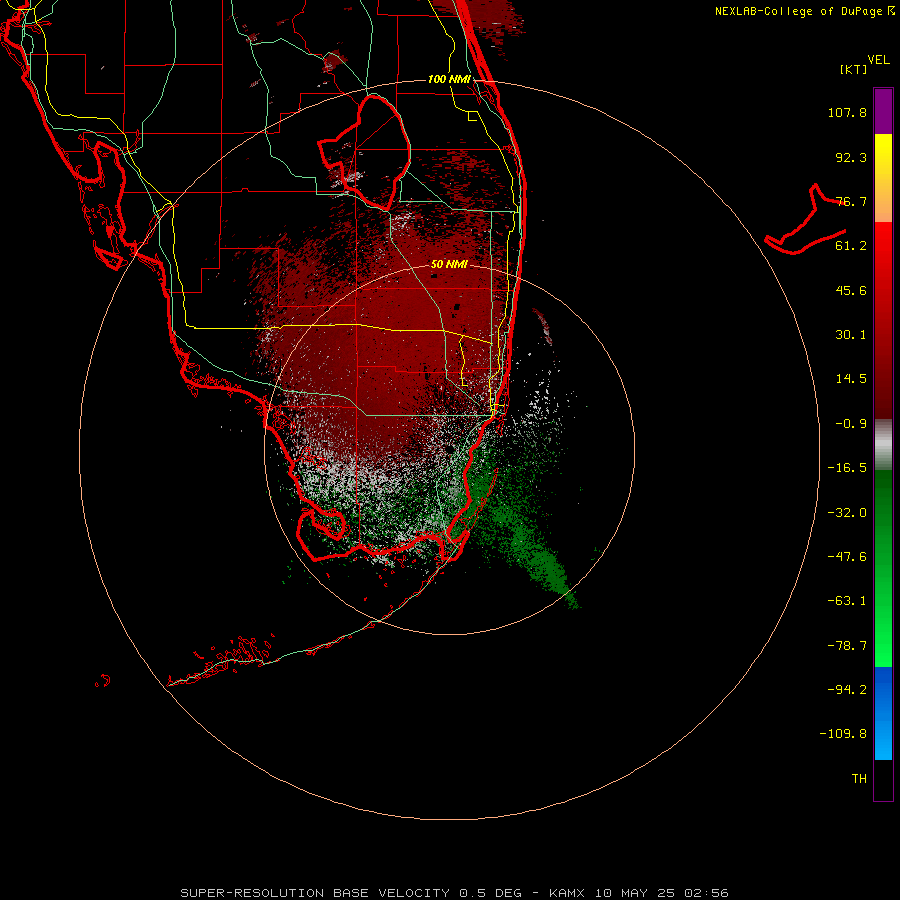Click the -0.9 legend value
The image size is (900, 900).
point(851,424)
